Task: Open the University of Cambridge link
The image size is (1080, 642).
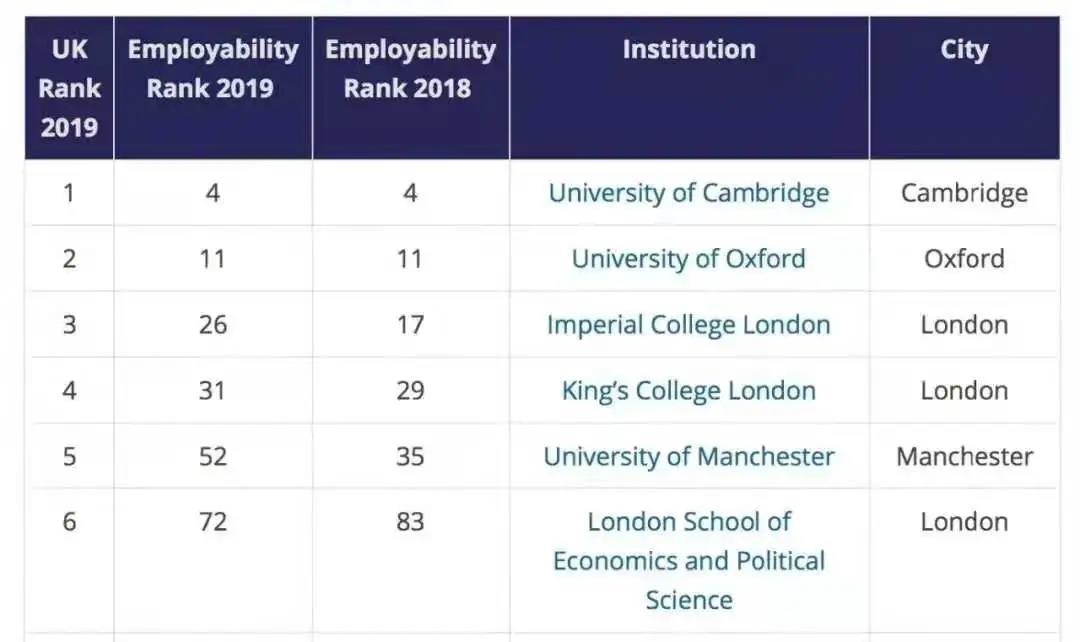Action: pyautogui.click(x=689, y=193)
